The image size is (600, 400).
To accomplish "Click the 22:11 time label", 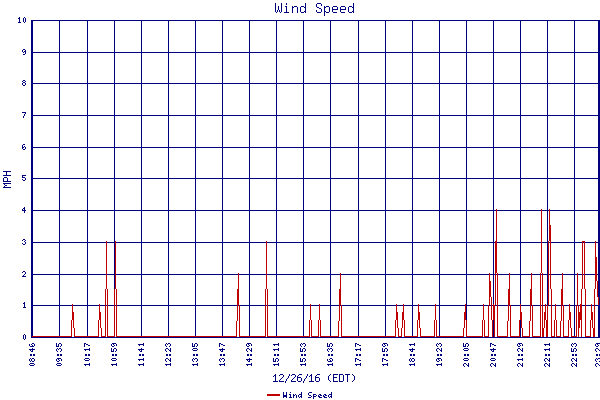I will pos(547,354).
